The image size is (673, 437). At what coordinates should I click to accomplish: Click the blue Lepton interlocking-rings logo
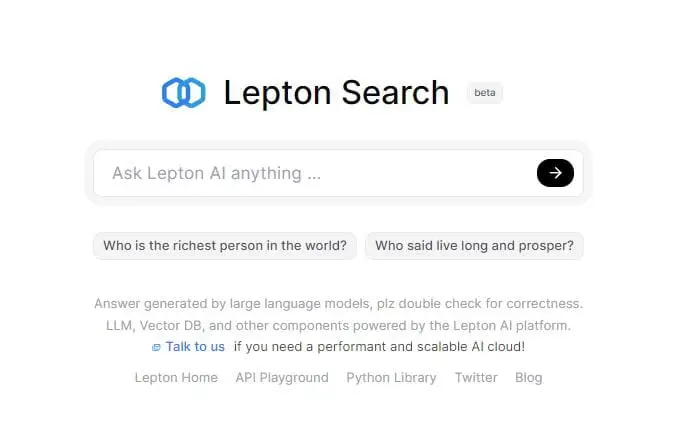coord(183,93)
